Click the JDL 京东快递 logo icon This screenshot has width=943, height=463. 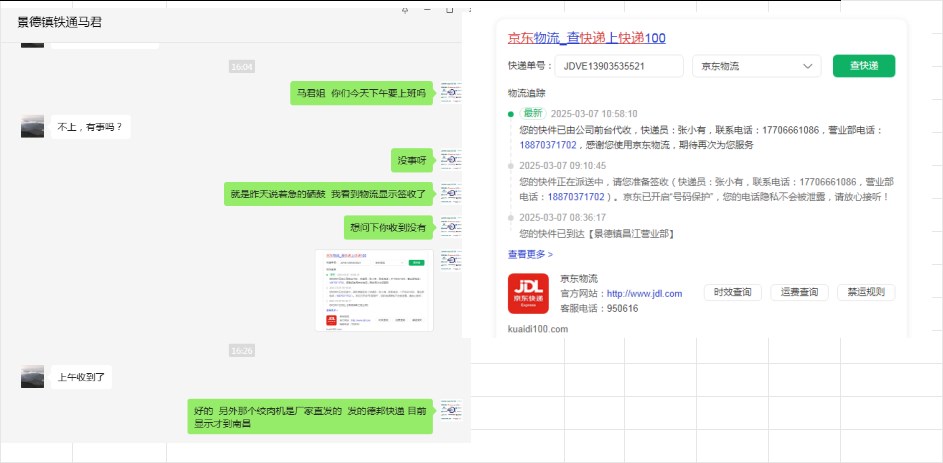528,293
